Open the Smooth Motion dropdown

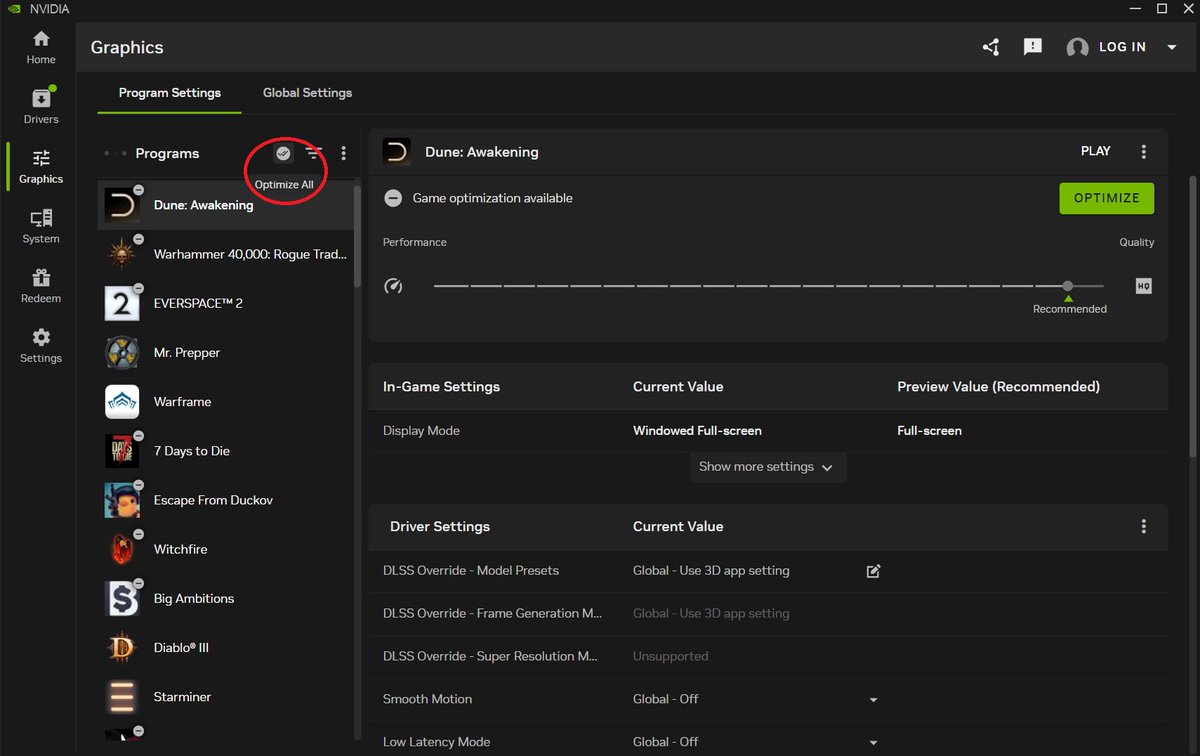873,700
